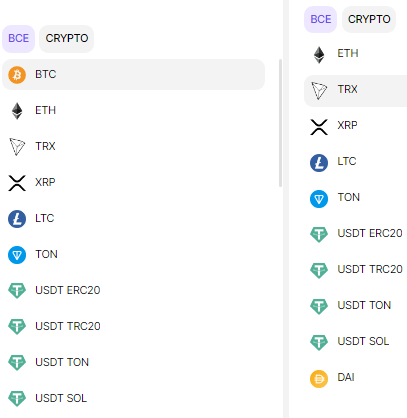Click the blue Litecoin icon in right list
Viewport: 407px width, 418px height.
[319, 163]
